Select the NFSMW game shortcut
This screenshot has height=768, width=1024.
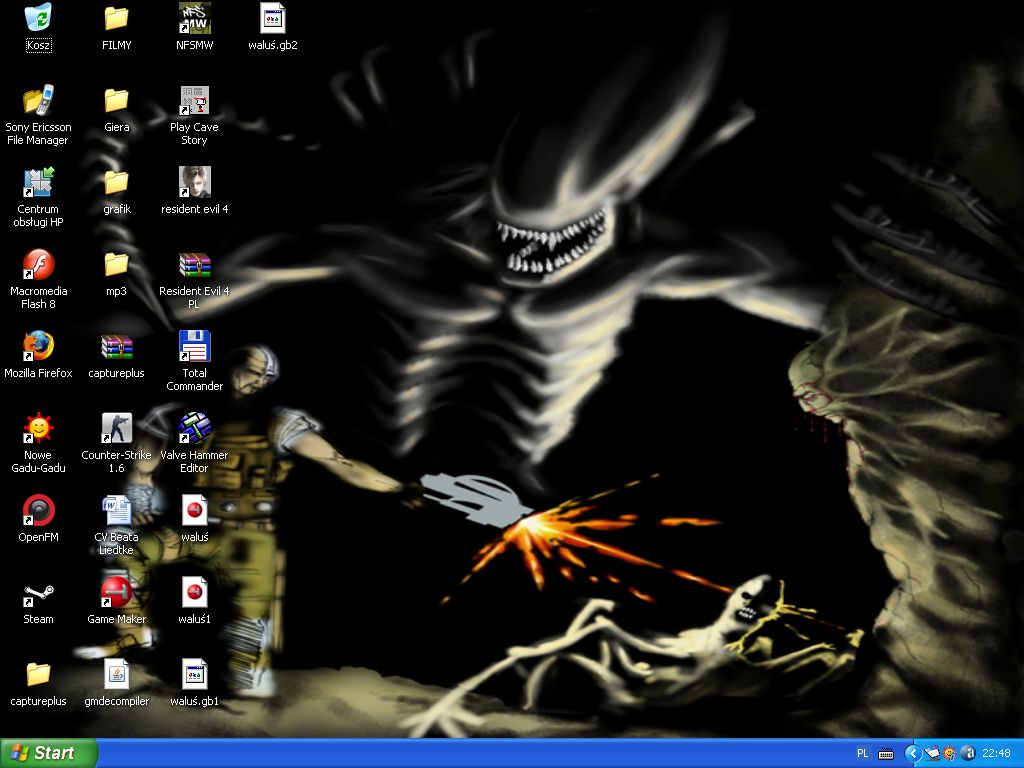point(194,18)
